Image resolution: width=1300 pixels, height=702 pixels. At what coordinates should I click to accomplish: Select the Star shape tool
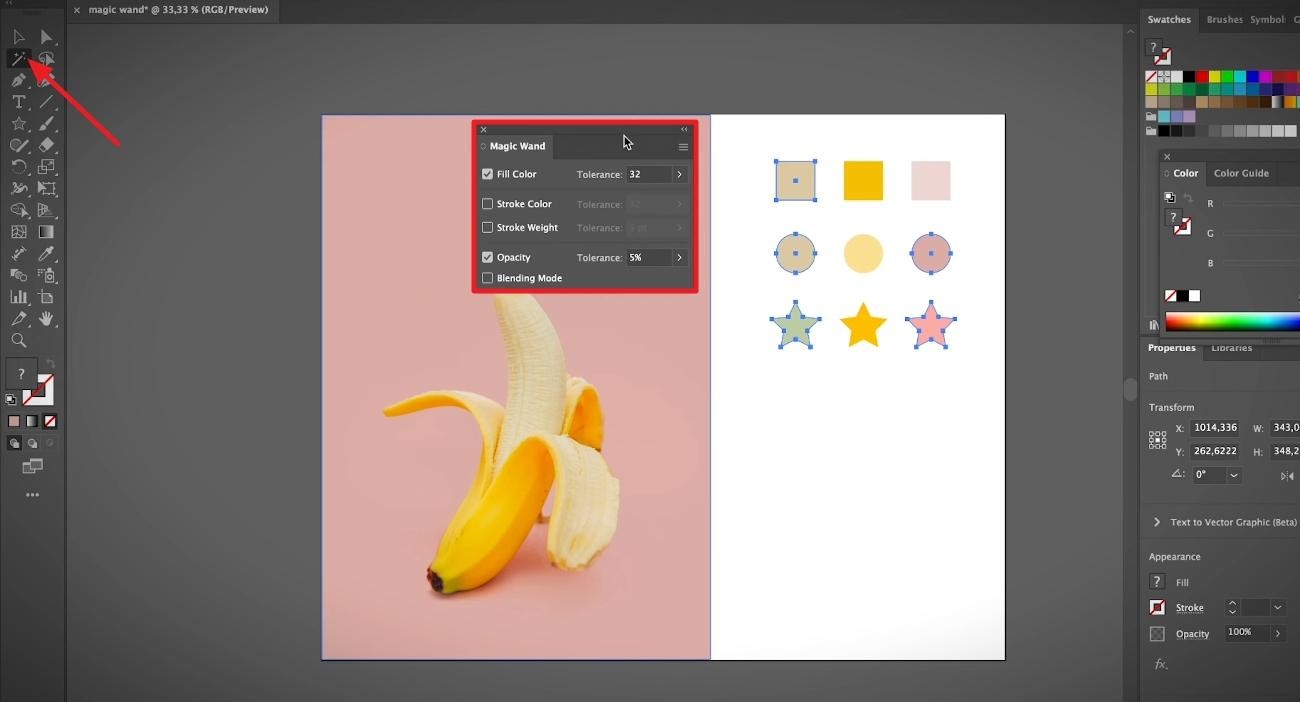click(x=19, y=124)
